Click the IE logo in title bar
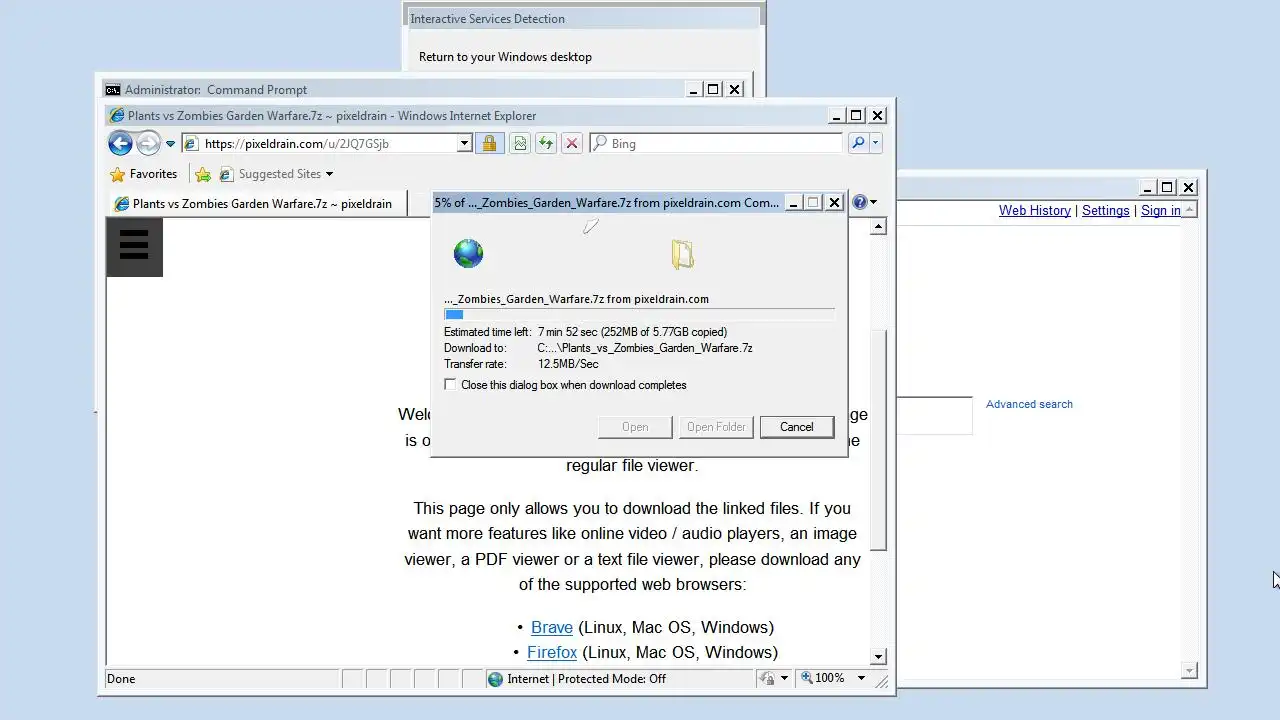The height and width of the screenshot is (720, 1280). pos(117,116)
